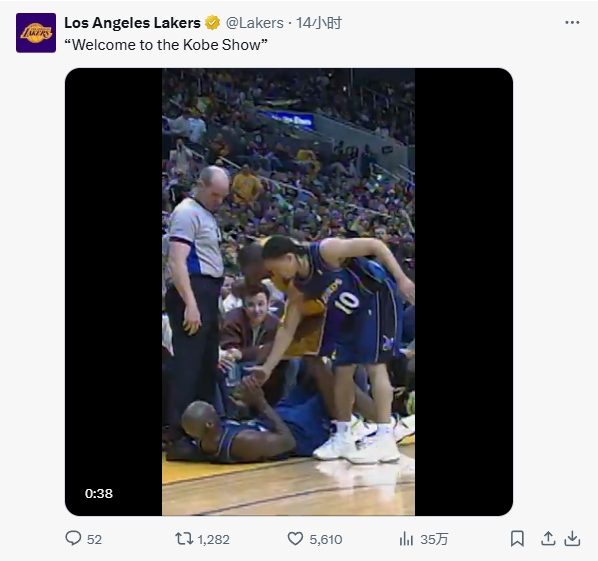
Task: Open the Lakers profile avatar
Action: coord(36,33)
